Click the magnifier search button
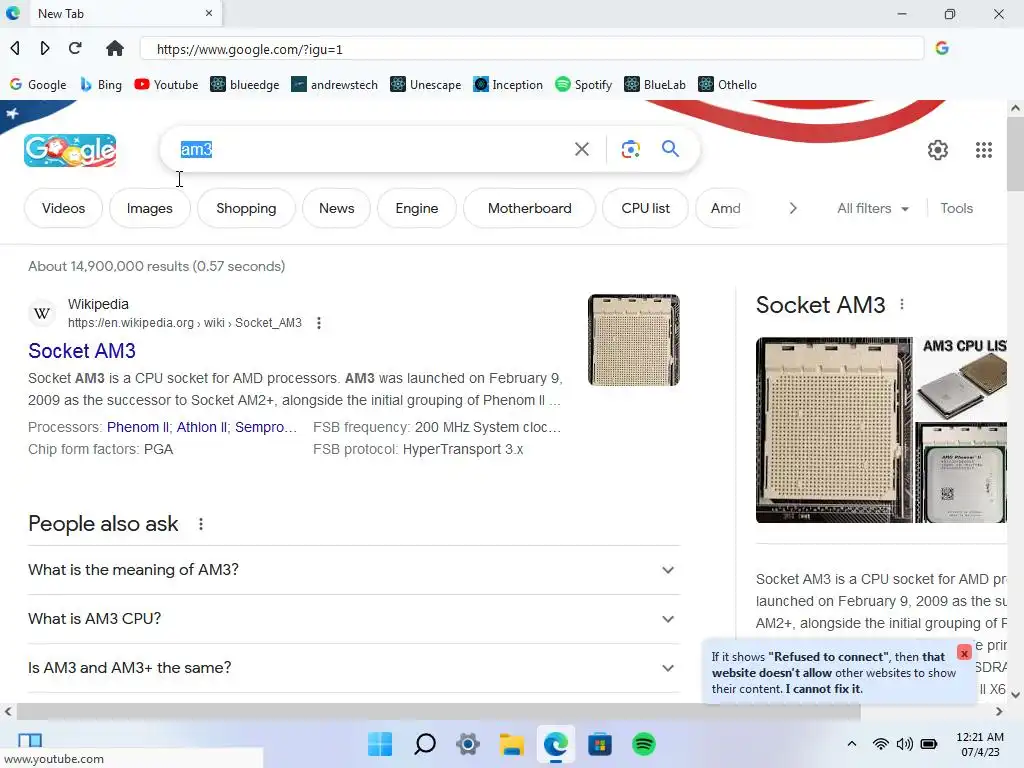 [670, 149]
